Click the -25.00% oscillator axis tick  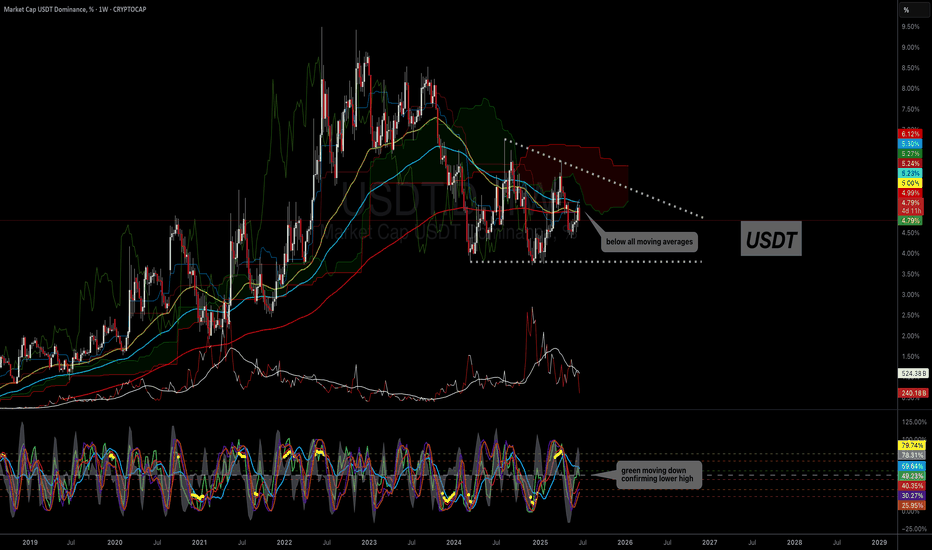(x=914, y=529)
